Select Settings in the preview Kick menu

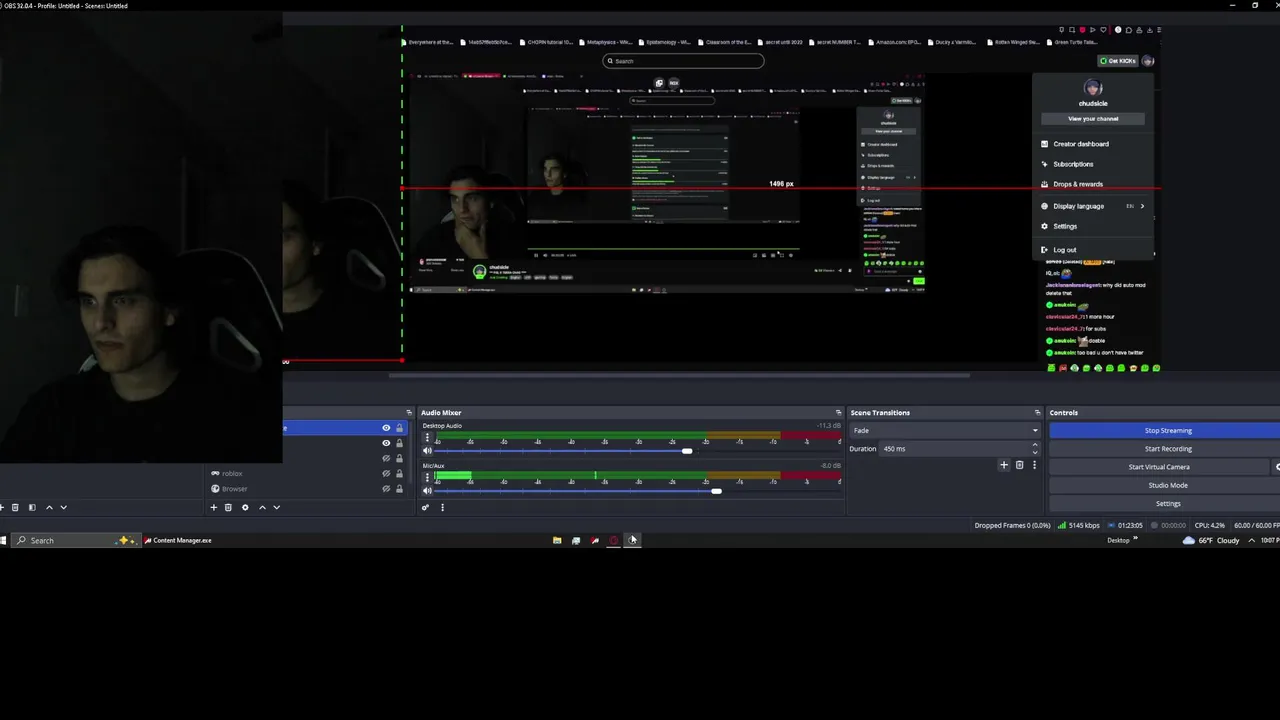1065,226
